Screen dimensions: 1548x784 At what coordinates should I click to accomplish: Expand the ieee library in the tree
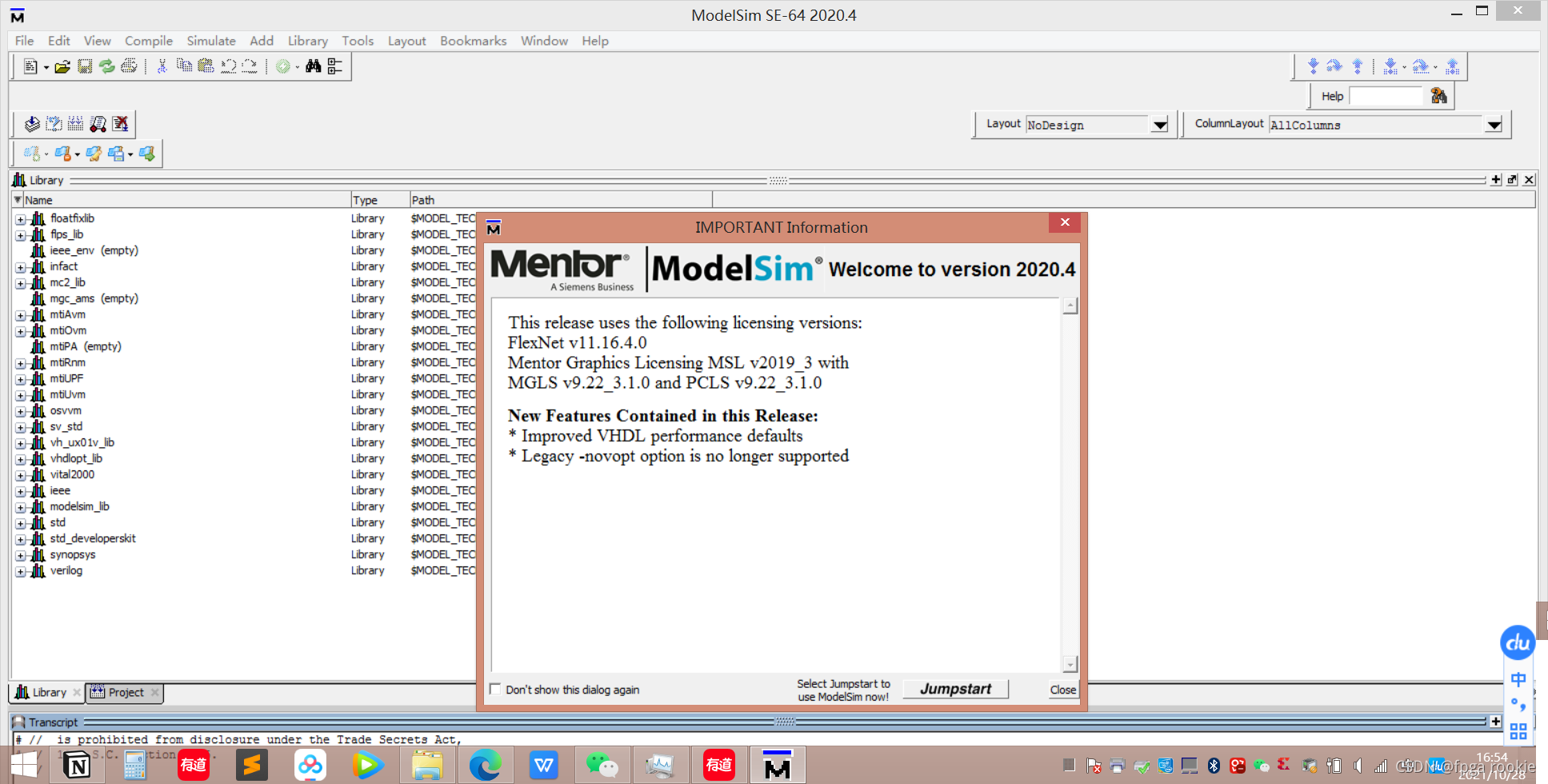20,490
